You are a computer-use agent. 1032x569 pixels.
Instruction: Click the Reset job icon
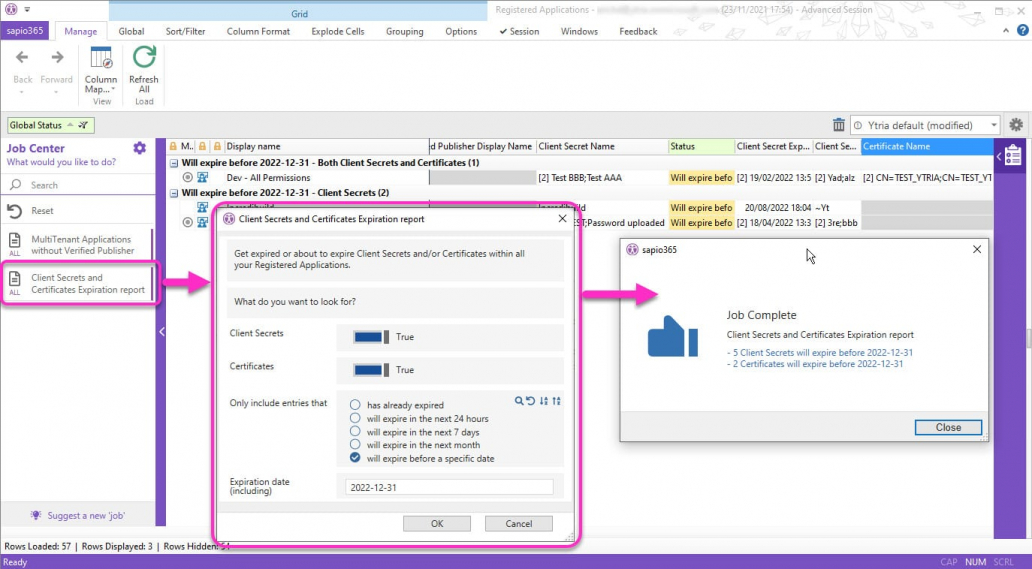pos(14,211)
